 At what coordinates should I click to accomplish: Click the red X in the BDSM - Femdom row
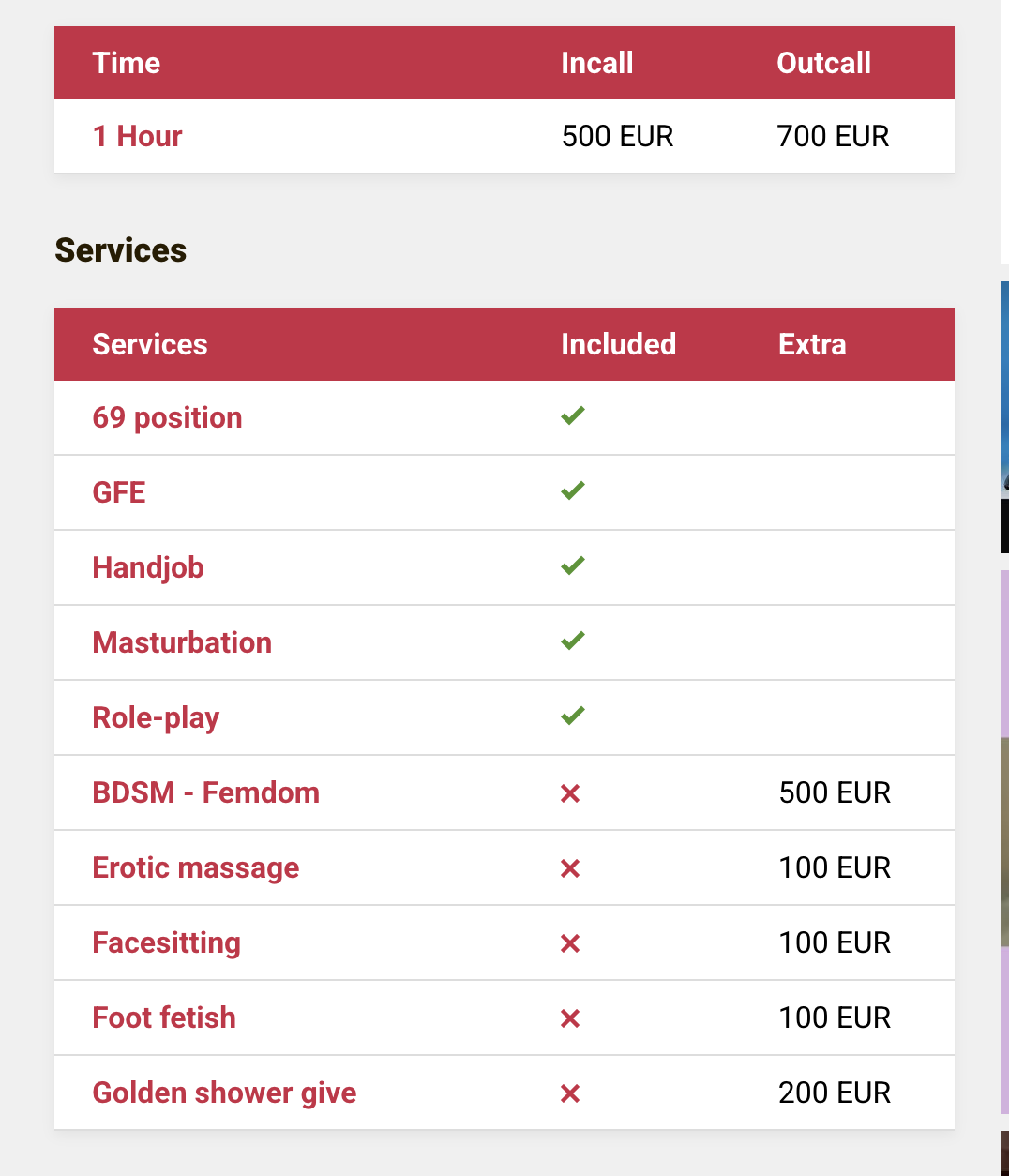click(x=570, y=793)
